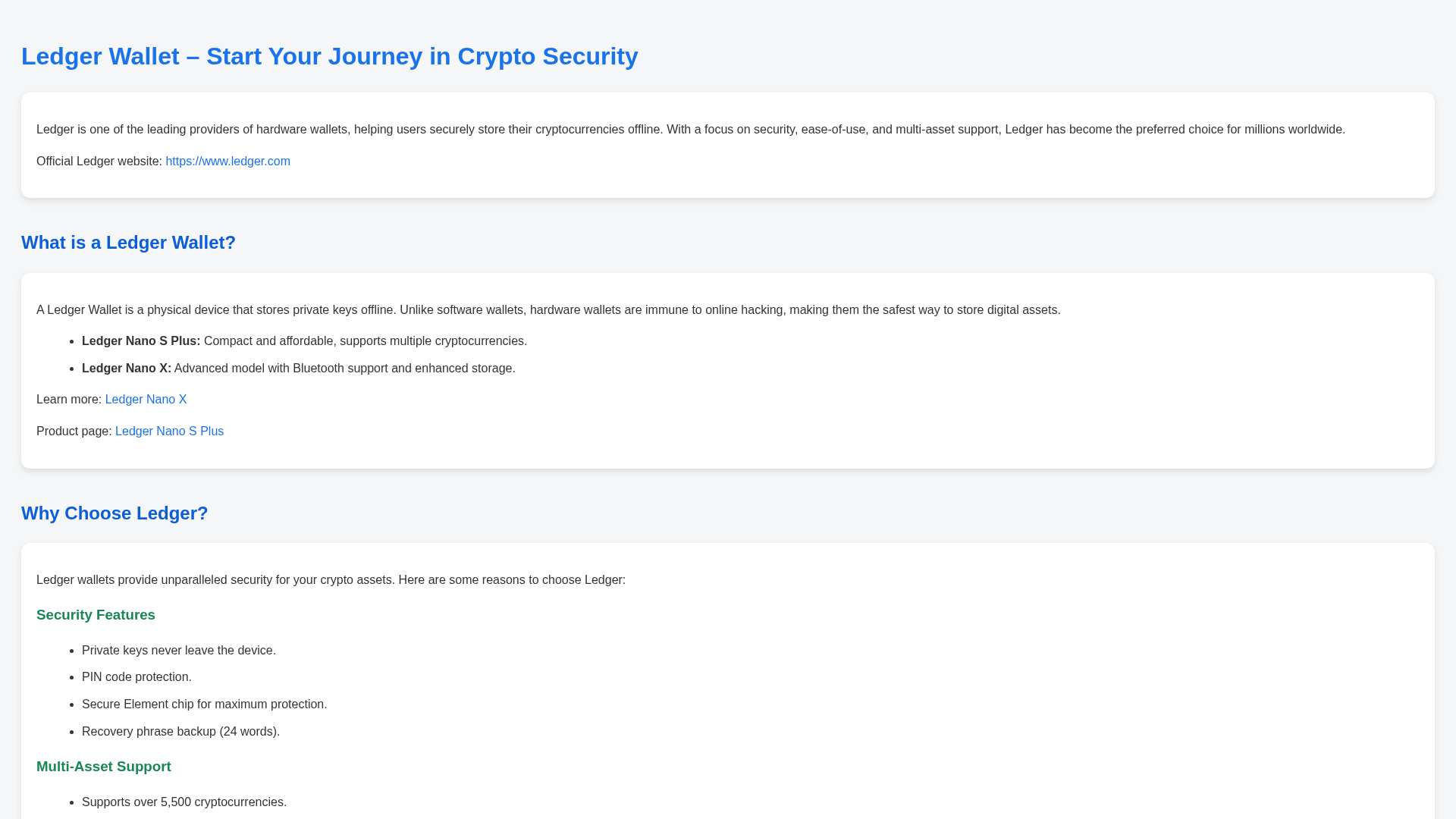This screenshot has width=1456, height=819.
Task: Click the paragraph starting 'Ledger is one of the leading'
Action: (x=691, y=130)
